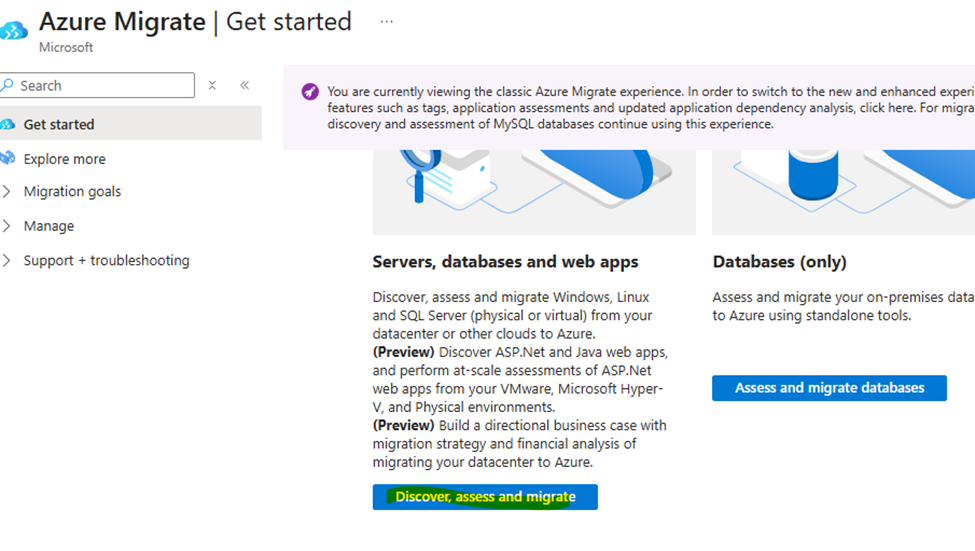Open the Migration goals menu item

coord(72,192)
